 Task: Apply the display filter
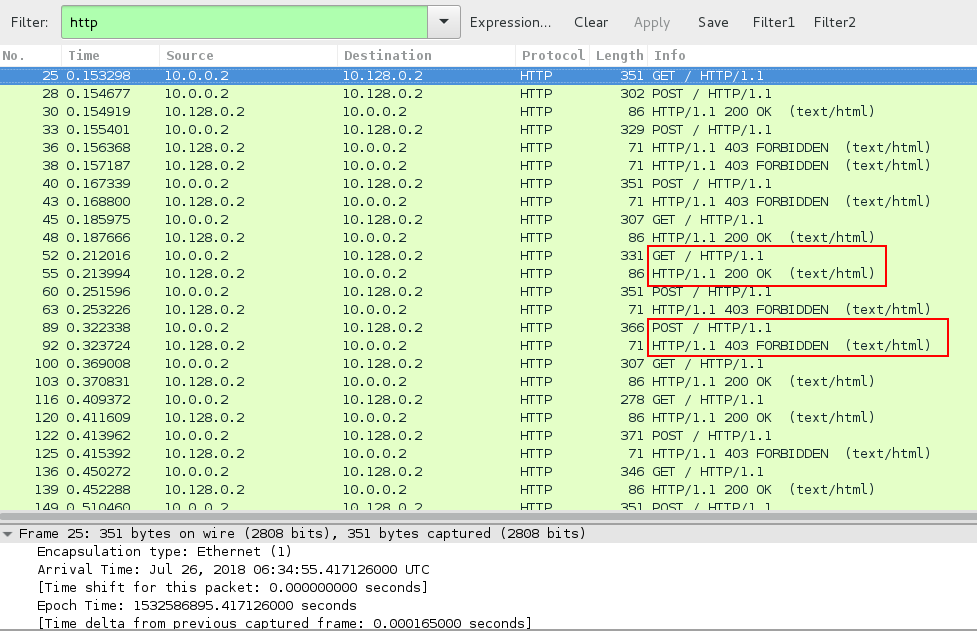652,22
